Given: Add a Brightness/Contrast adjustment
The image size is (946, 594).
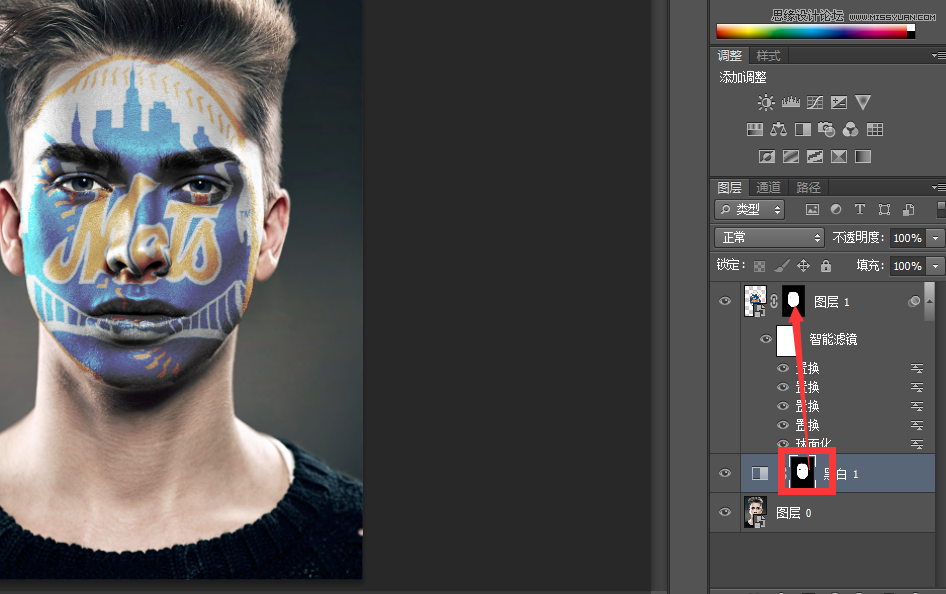Looking at the screenshot, I should click(x=766, y=103).
